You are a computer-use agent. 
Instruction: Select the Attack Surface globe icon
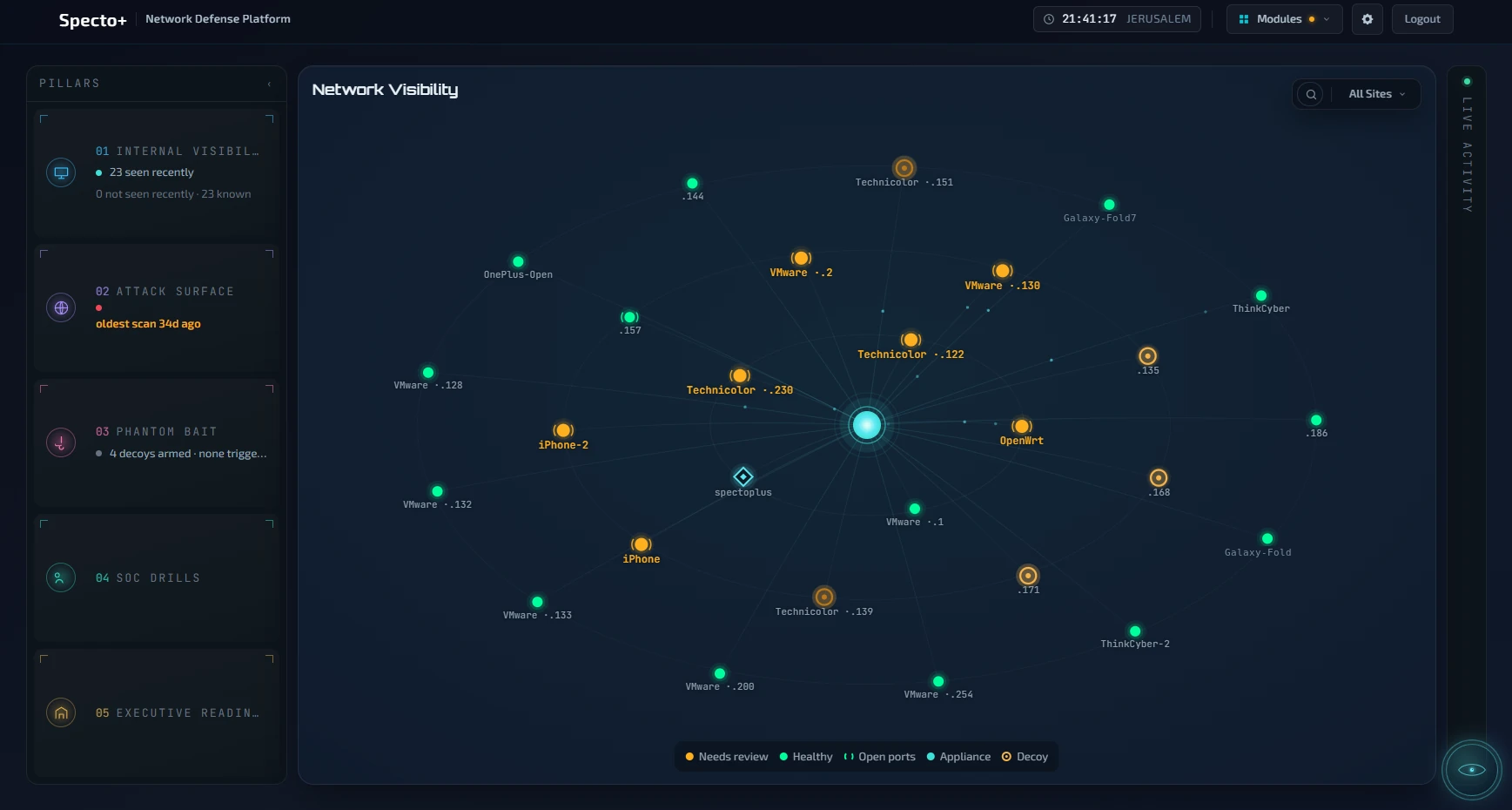[61, 307]
